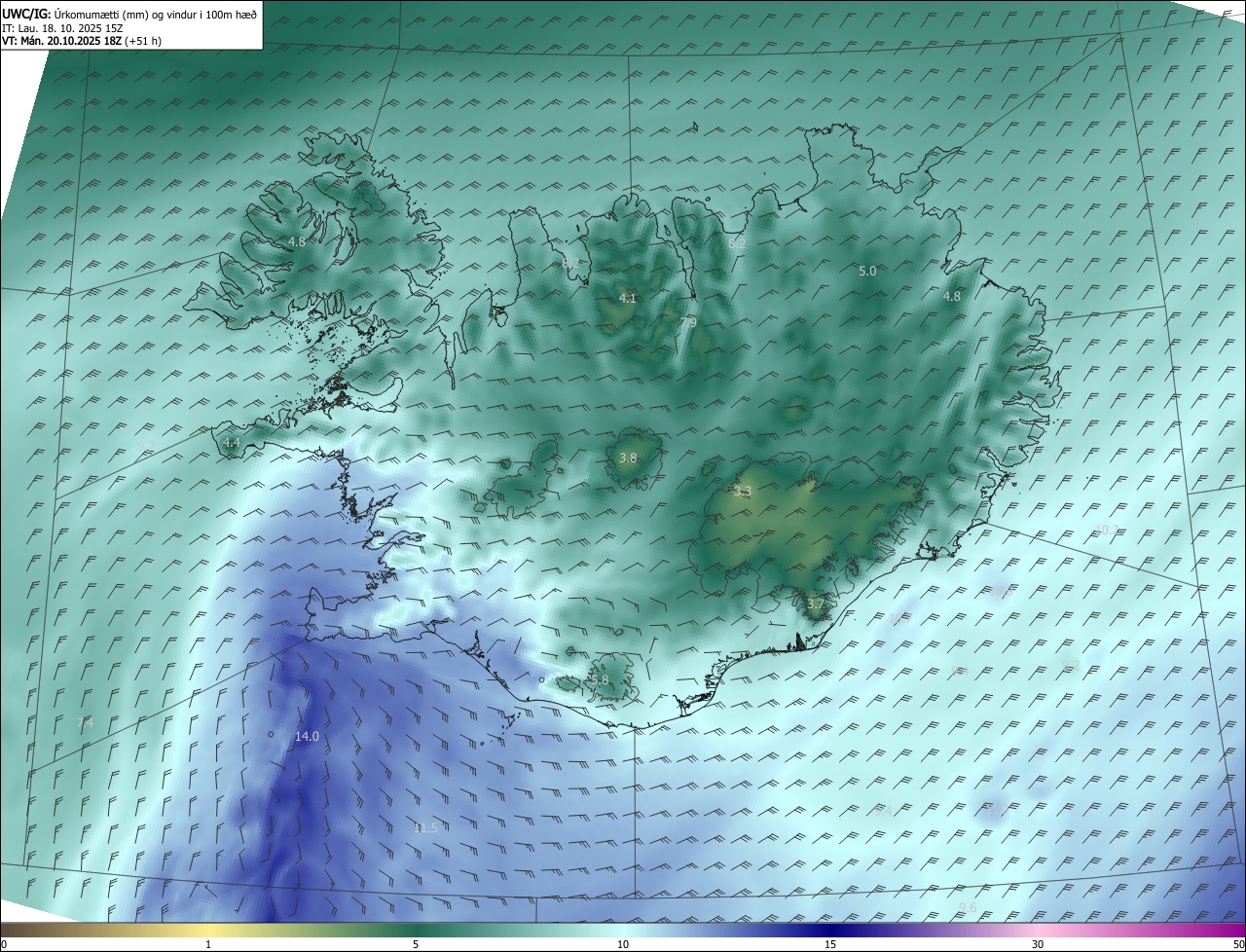Click the 5.8 value on Mýrdalsjökull
The image size is (1246, 952).
pos(600,680)
